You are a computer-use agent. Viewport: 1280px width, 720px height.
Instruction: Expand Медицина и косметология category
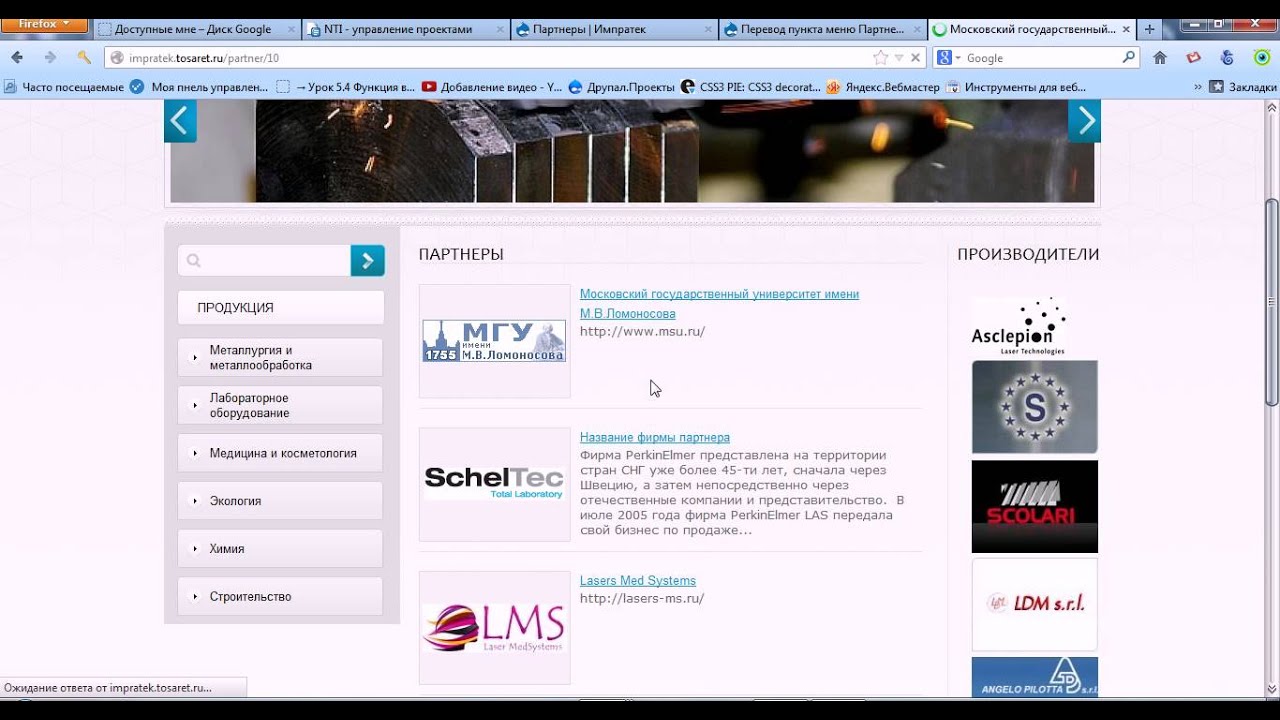click(281, 453)
